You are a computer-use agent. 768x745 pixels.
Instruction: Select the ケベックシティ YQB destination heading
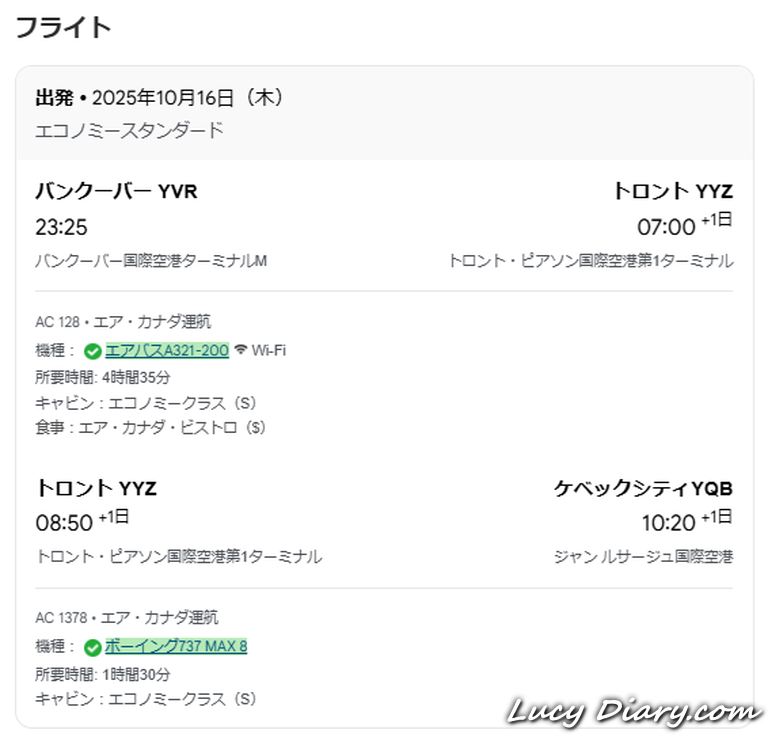(x=643, y=488)
